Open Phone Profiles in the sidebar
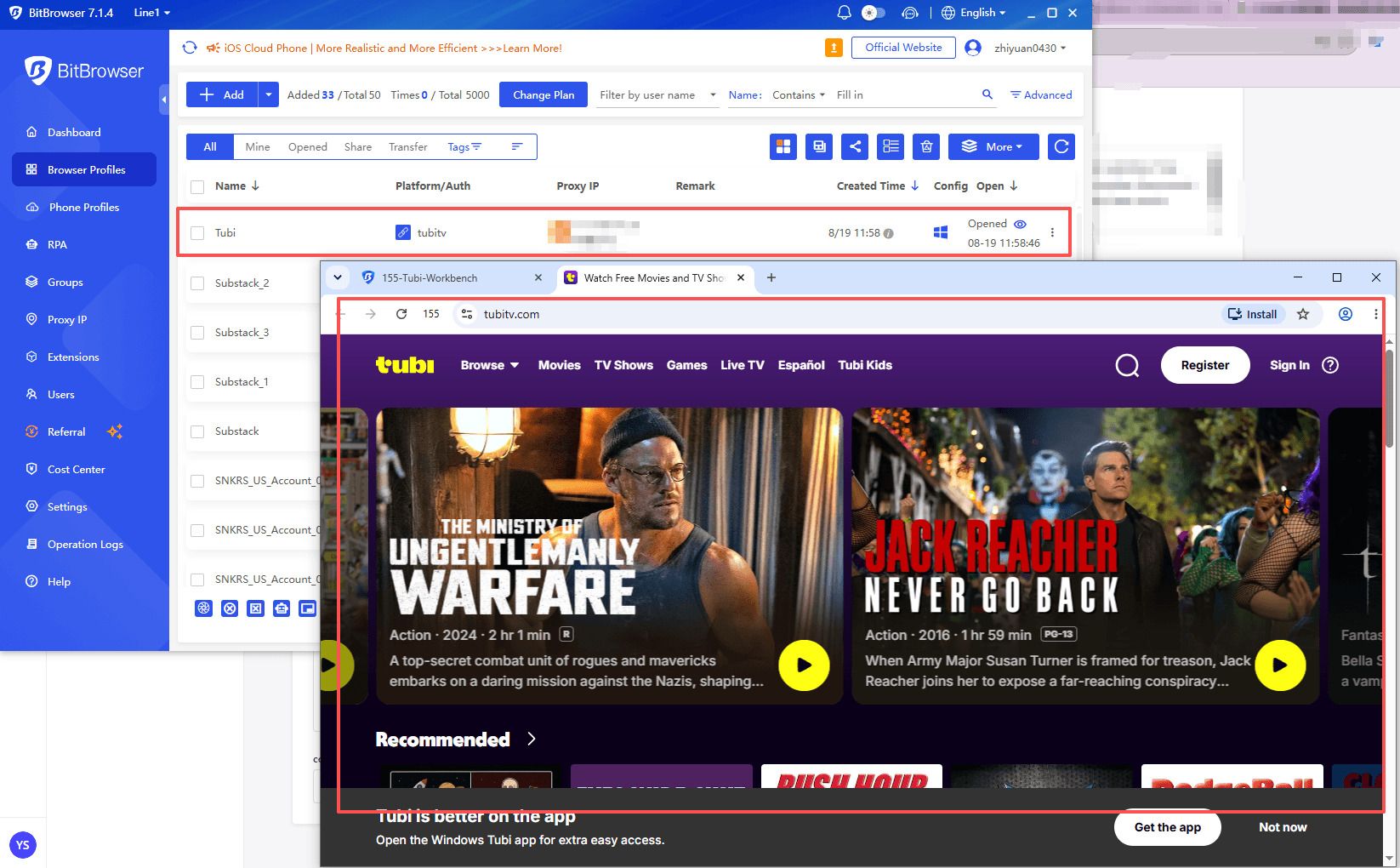 (x=84, y=207)
